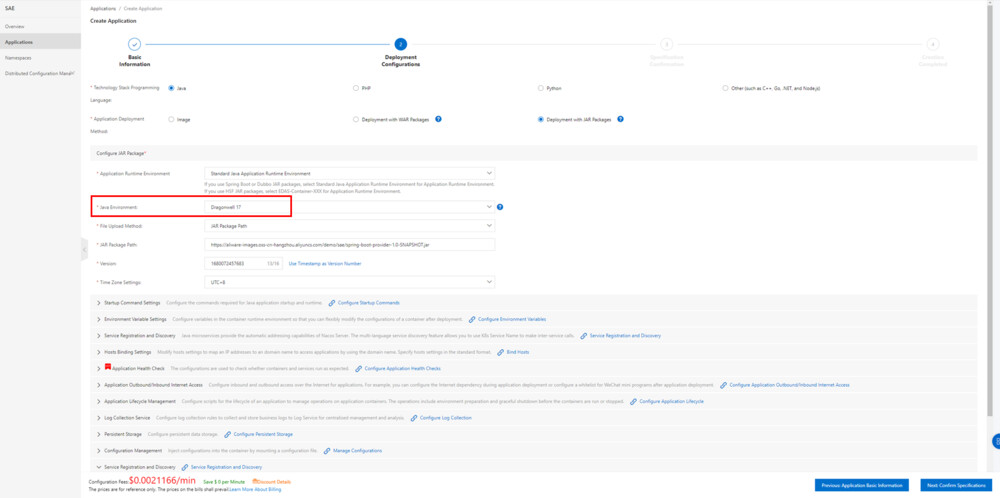Click the step 3 Specification Confirmation circle

[x=666, y=44]
